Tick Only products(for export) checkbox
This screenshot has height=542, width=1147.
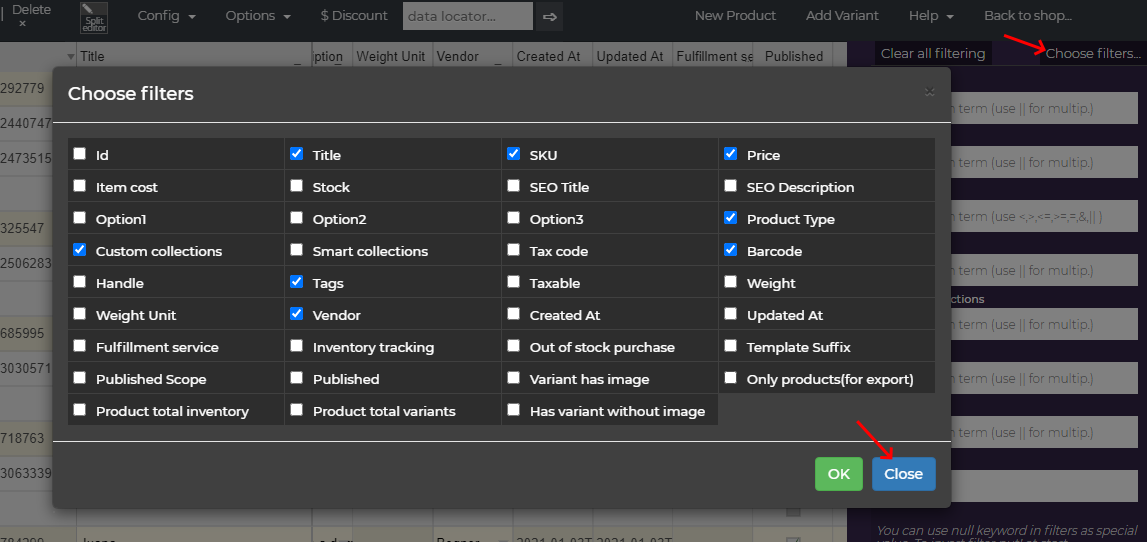[731, 378]
